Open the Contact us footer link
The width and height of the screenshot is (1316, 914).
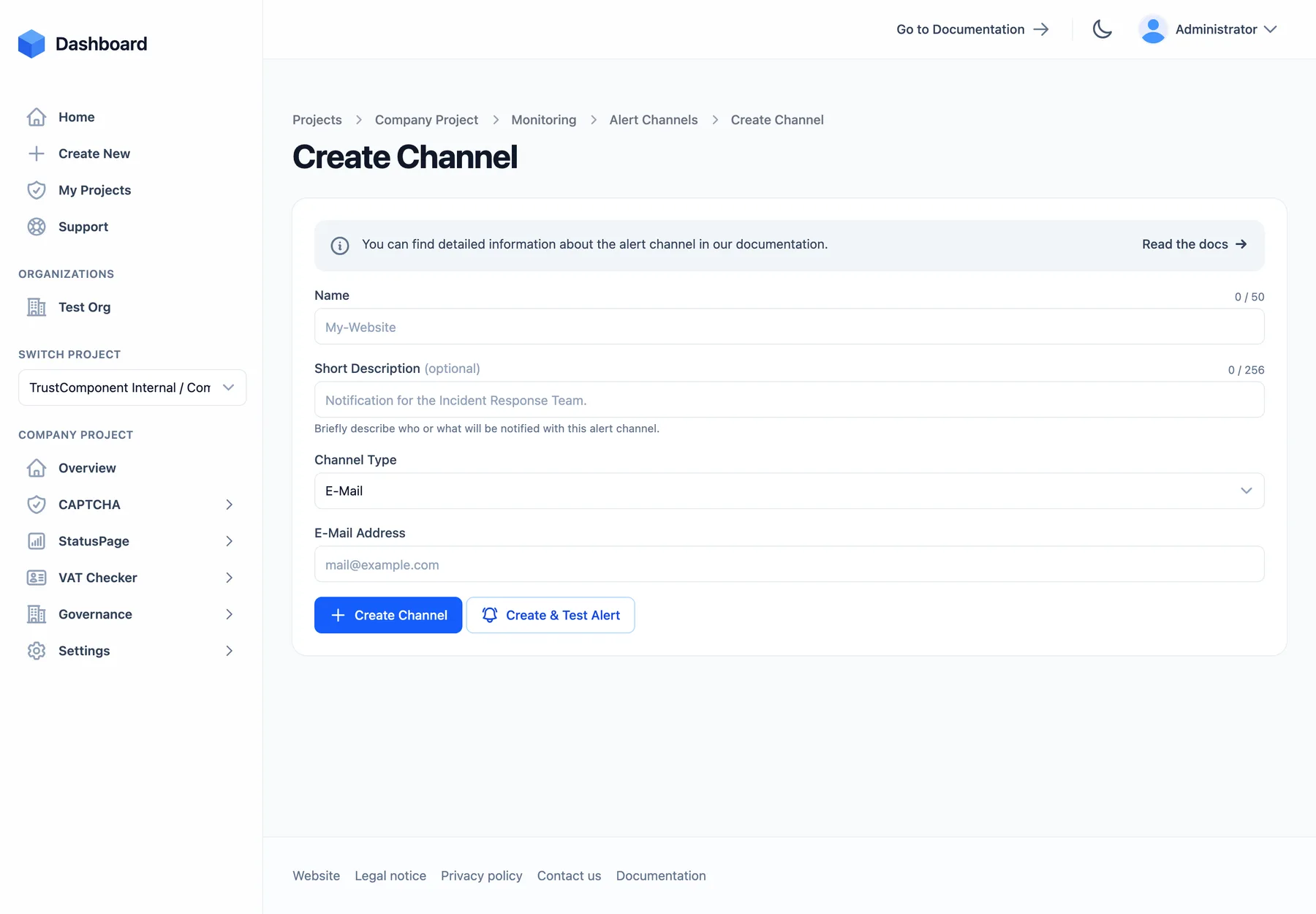pyautogui.click(x=570, y=876)
